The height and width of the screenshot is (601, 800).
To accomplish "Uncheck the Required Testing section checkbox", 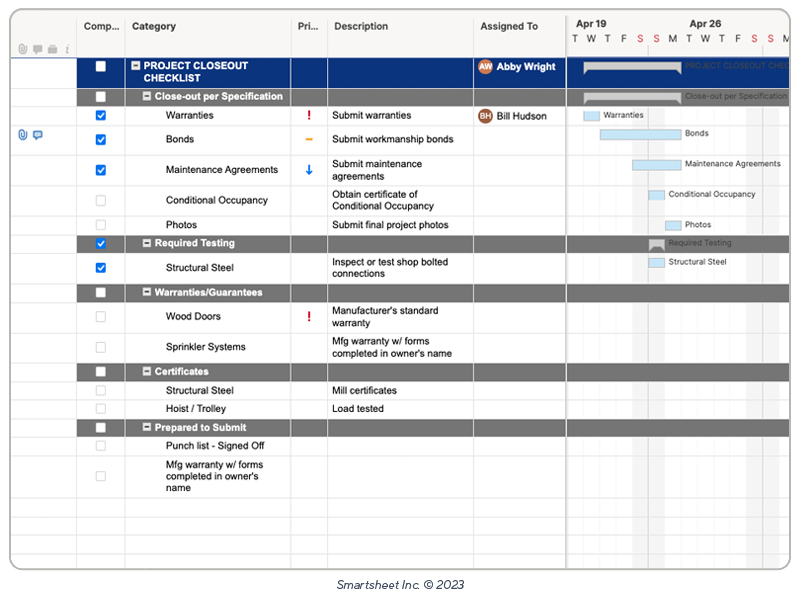I will point(100,243).
